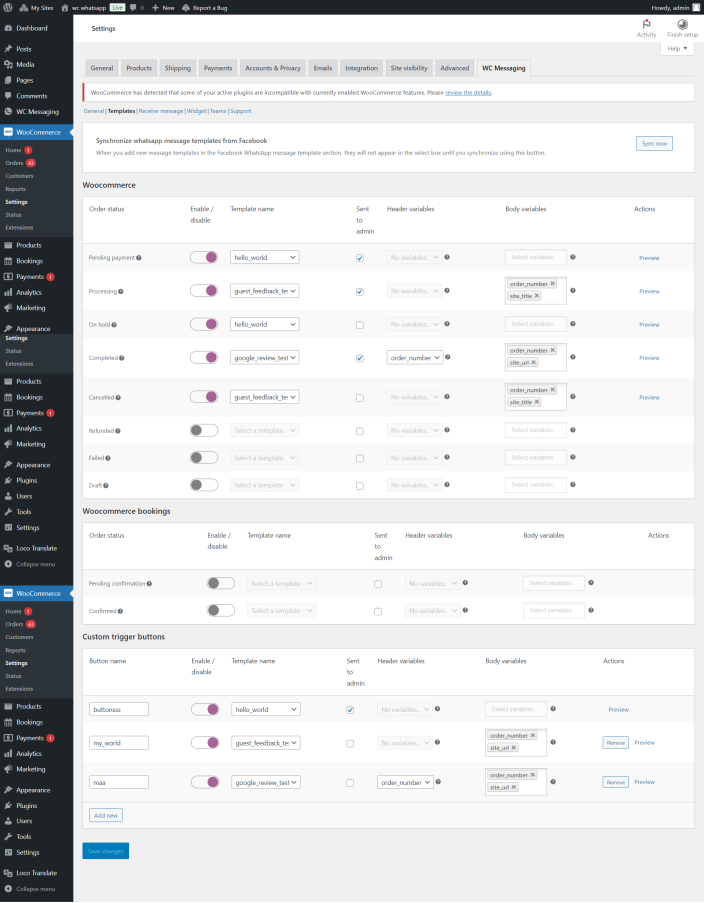Screen dimensions: 704x903
Task: Expand the Help dropdown
Action: 677,48
